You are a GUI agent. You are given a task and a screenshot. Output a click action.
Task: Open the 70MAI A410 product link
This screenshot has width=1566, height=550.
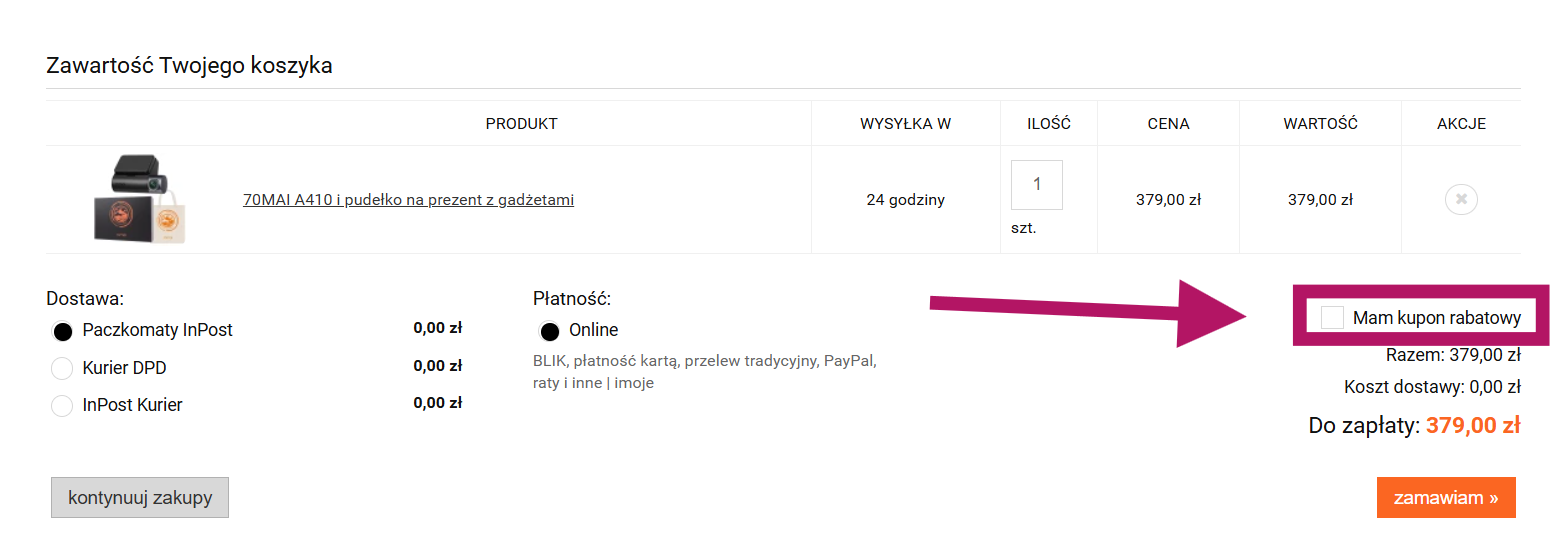coord(408,199)
